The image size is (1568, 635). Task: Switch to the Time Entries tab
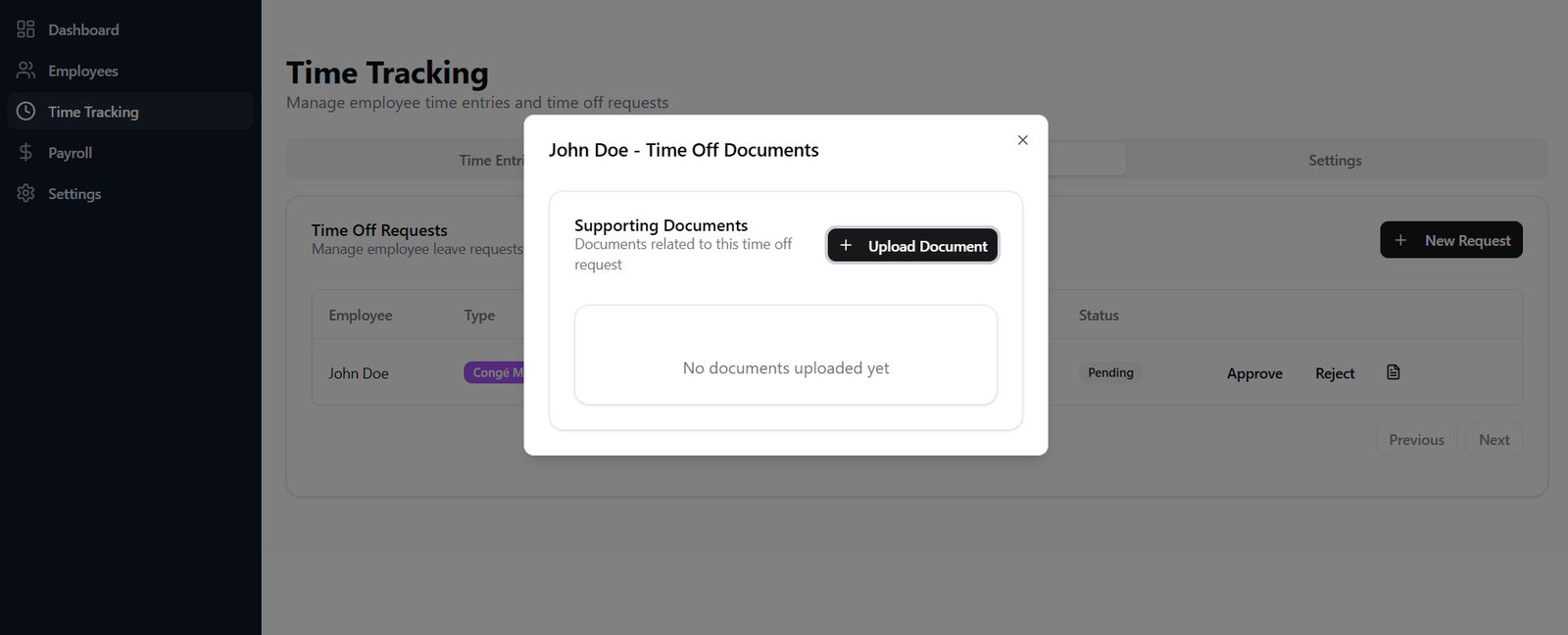(491, 161)
